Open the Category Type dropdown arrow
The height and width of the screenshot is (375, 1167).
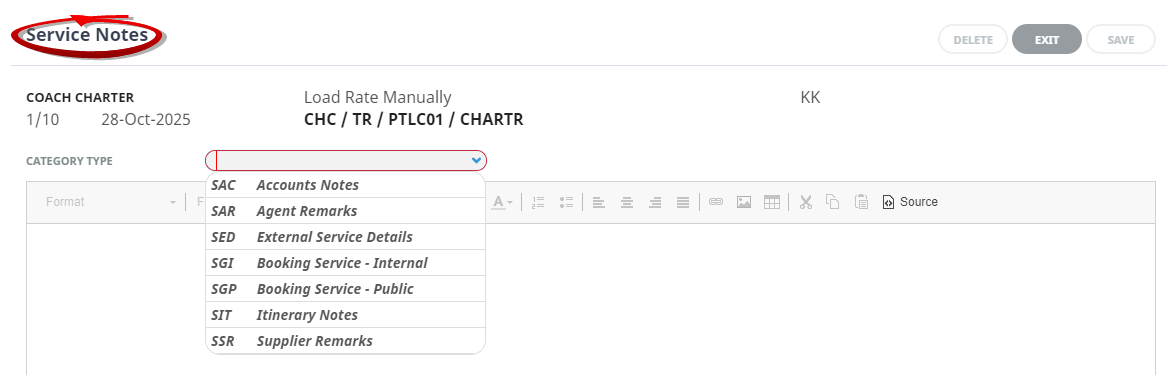pos(476,160)
